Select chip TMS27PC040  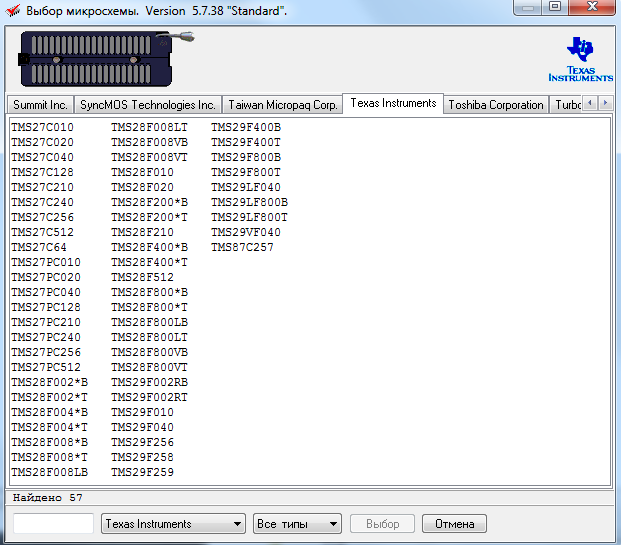coord(46,292)
